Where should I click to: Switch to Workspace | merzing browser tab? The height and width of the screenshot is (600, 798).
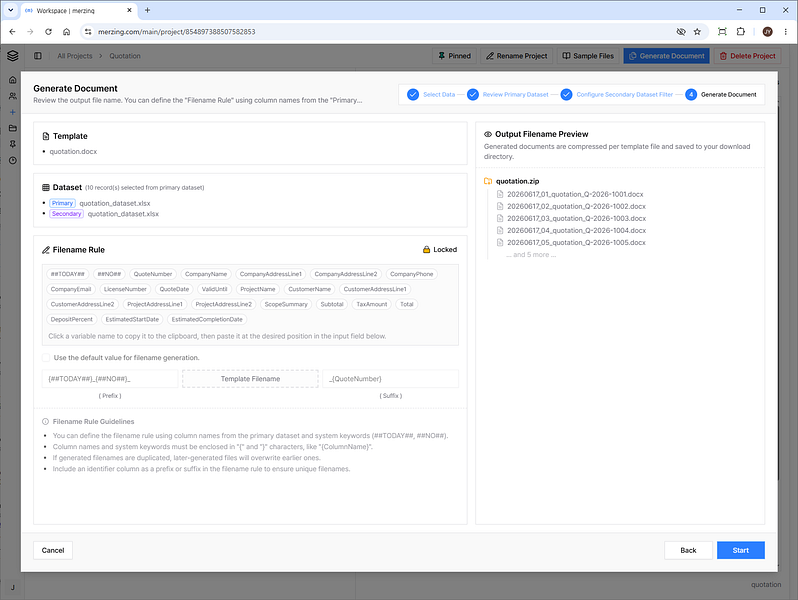coord(79,10)
